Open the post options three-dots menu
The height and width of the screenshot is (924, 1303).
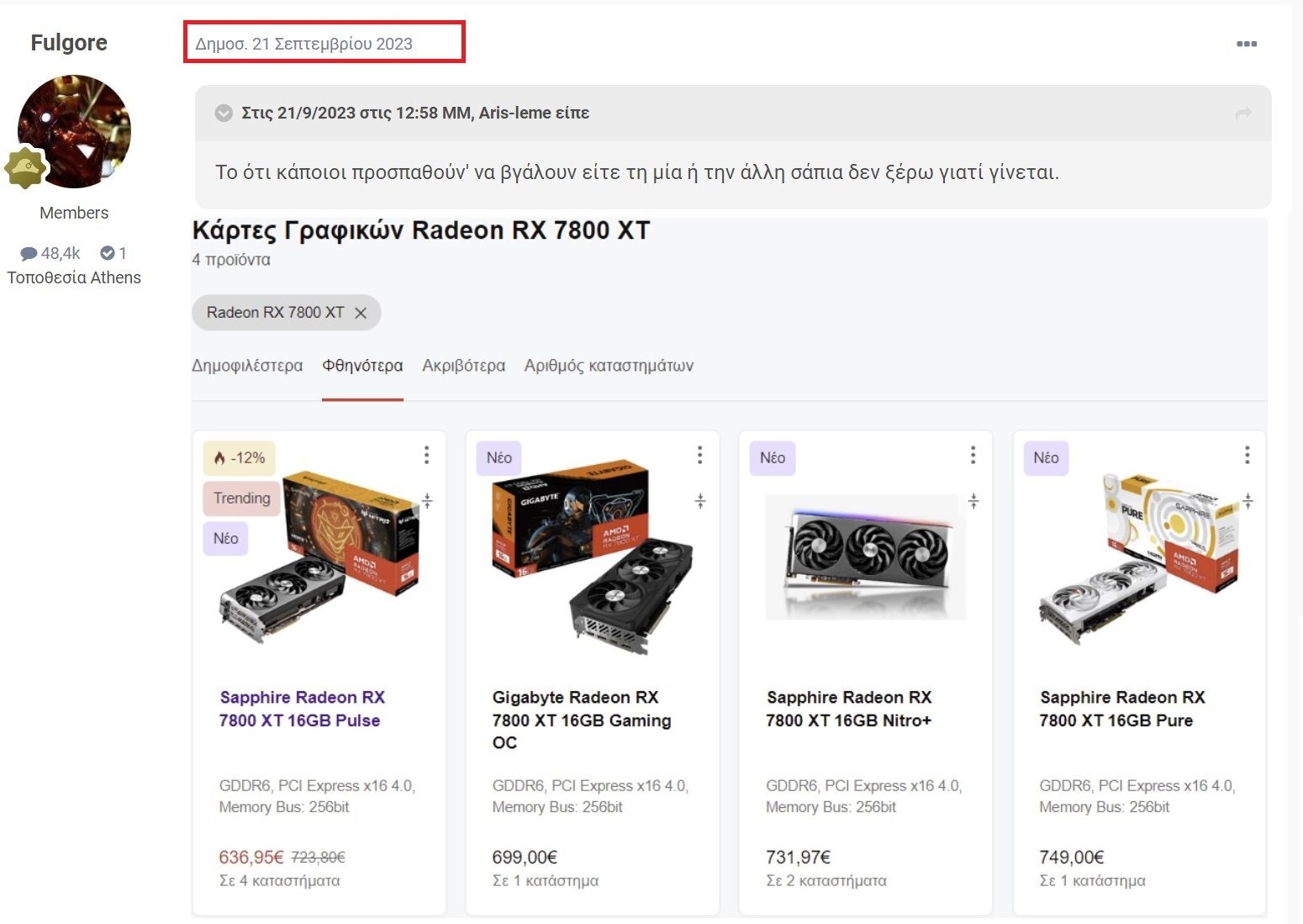click(x=1247, y=44)
